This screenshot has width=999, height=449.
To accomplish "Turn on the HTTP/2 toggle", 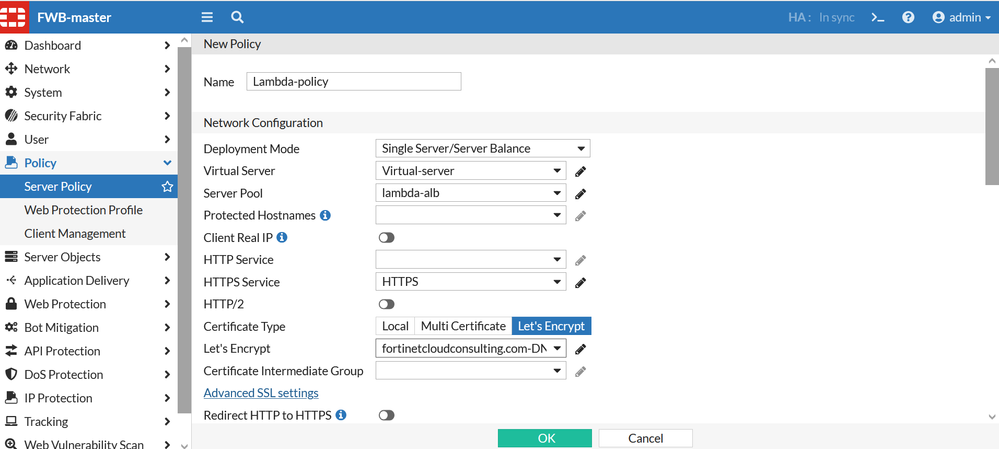I will click(386, 304).
